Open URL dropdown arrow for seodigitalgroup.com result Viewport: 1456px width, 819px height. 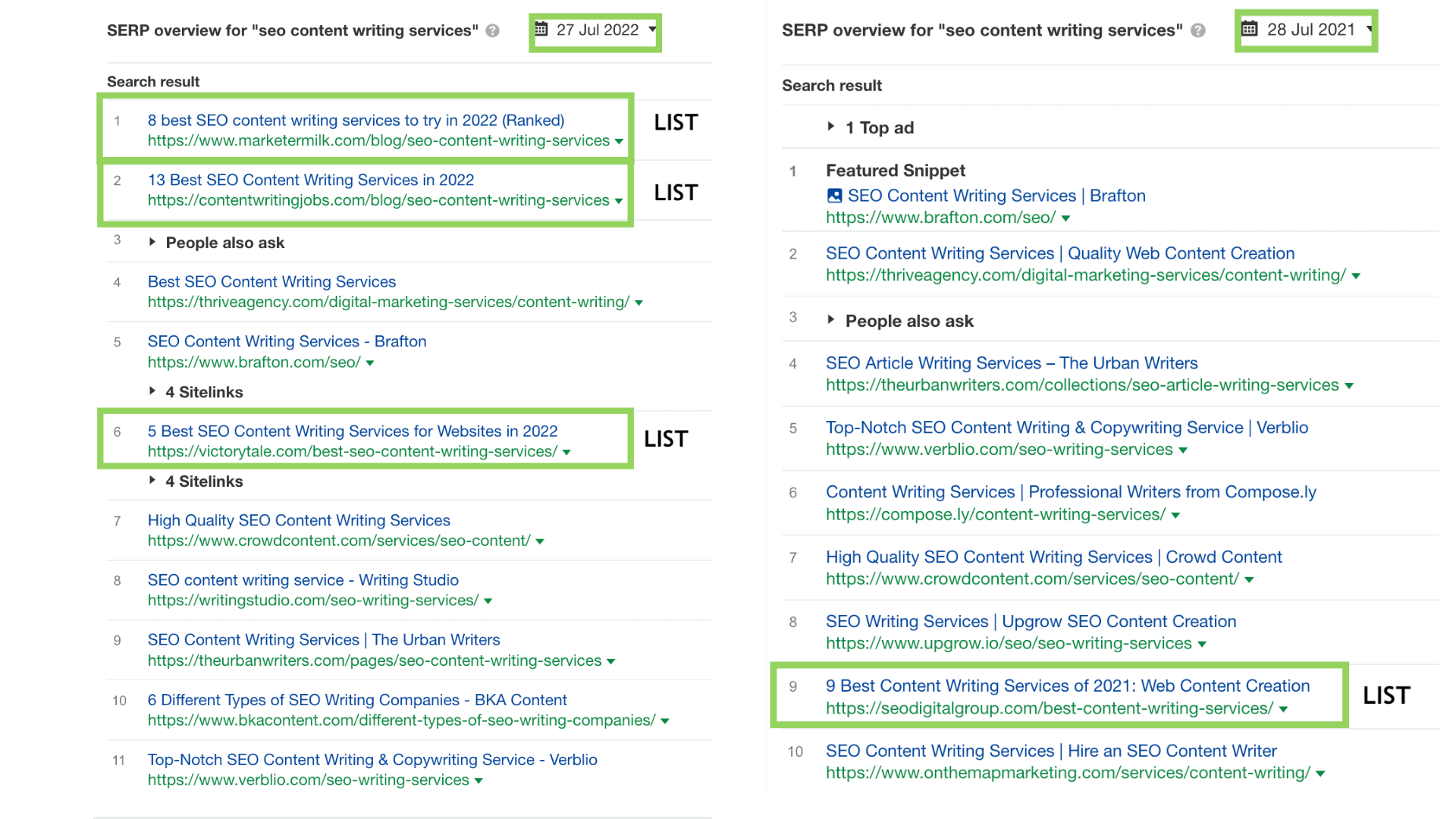click(1283, 710)
